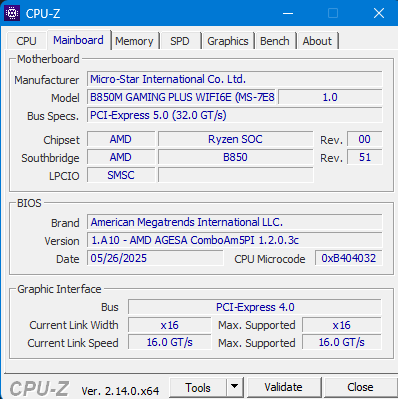The image size is (398, 399).
Task: Click the Southbridge B850 field
Action: (235, 157)
